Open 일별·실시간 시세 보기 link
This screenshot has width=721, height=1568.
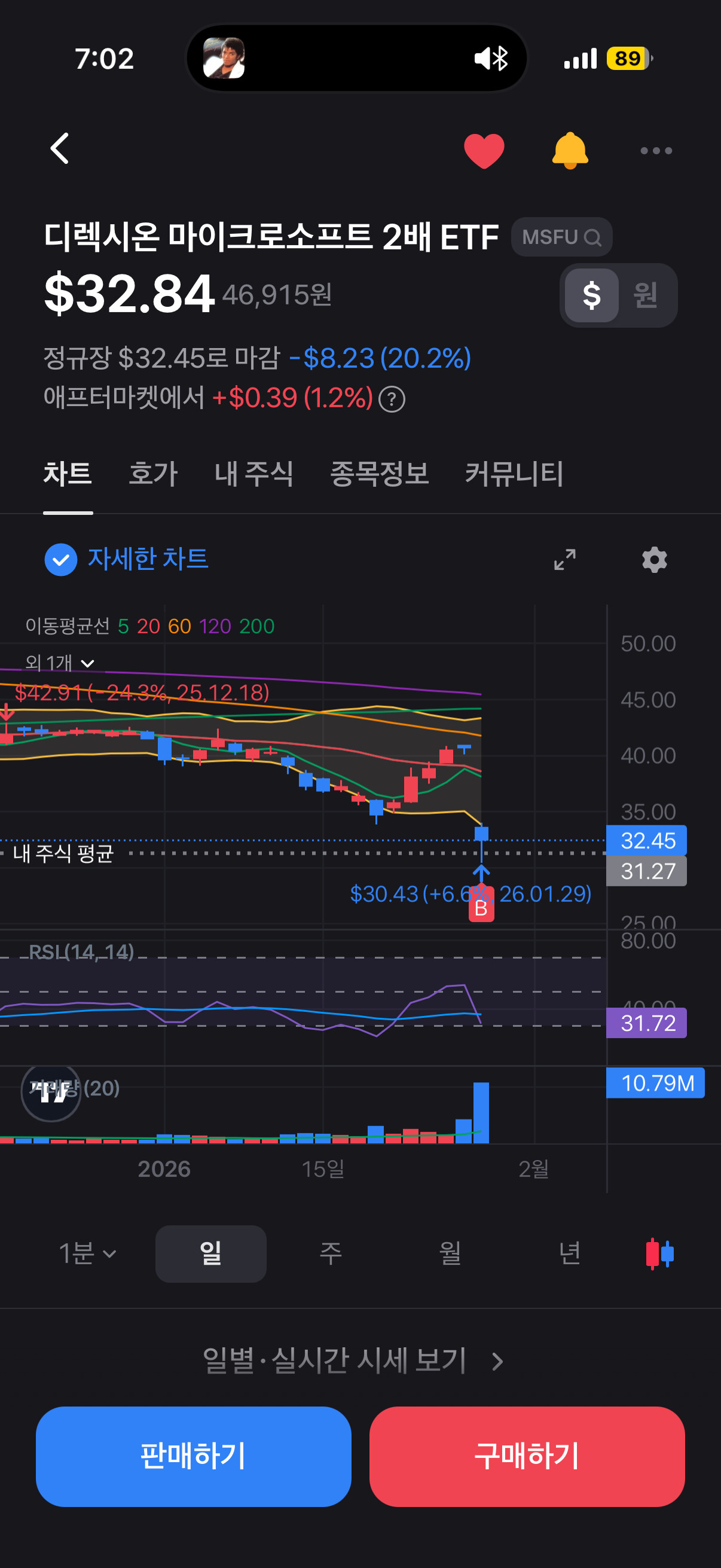353,1360
